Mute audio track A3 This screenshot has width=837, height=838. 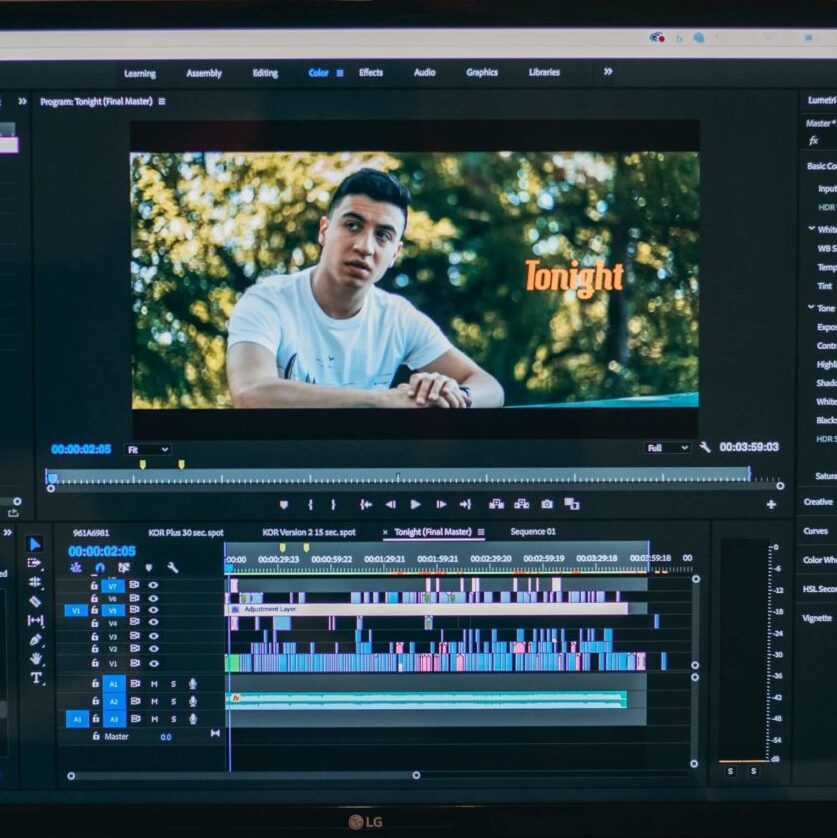(154, 719)
